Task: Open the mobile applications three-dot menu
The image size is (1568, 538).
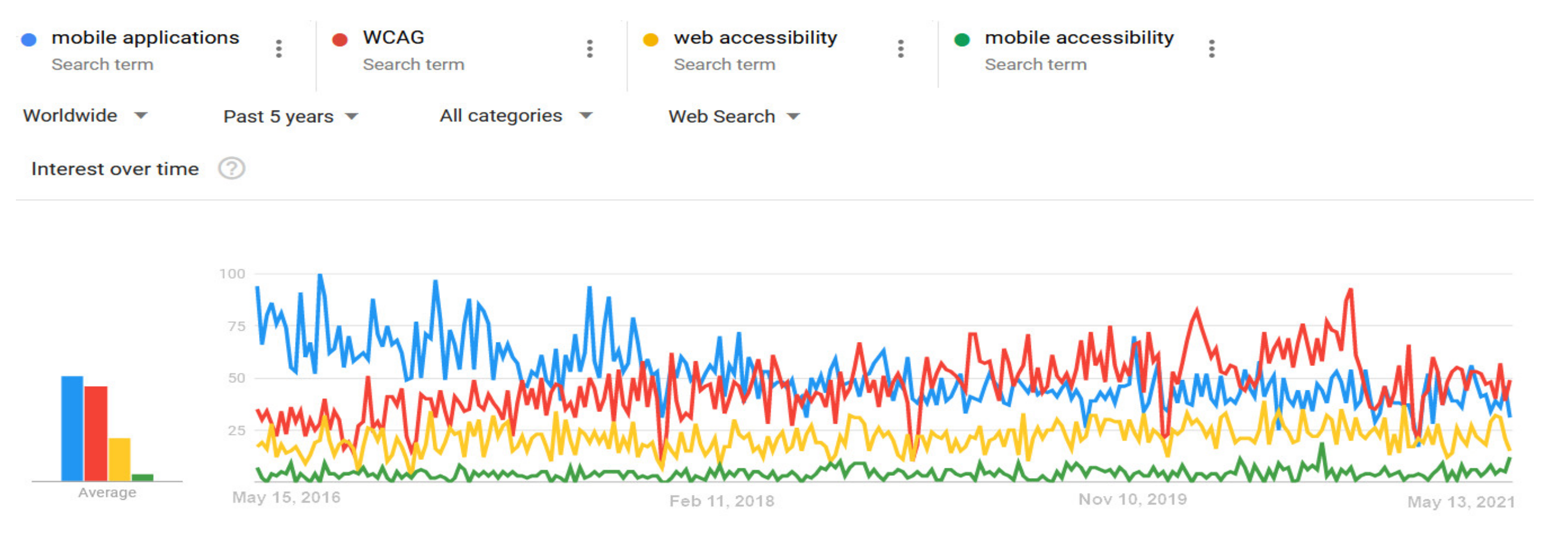Action: (x=279, y=49)
